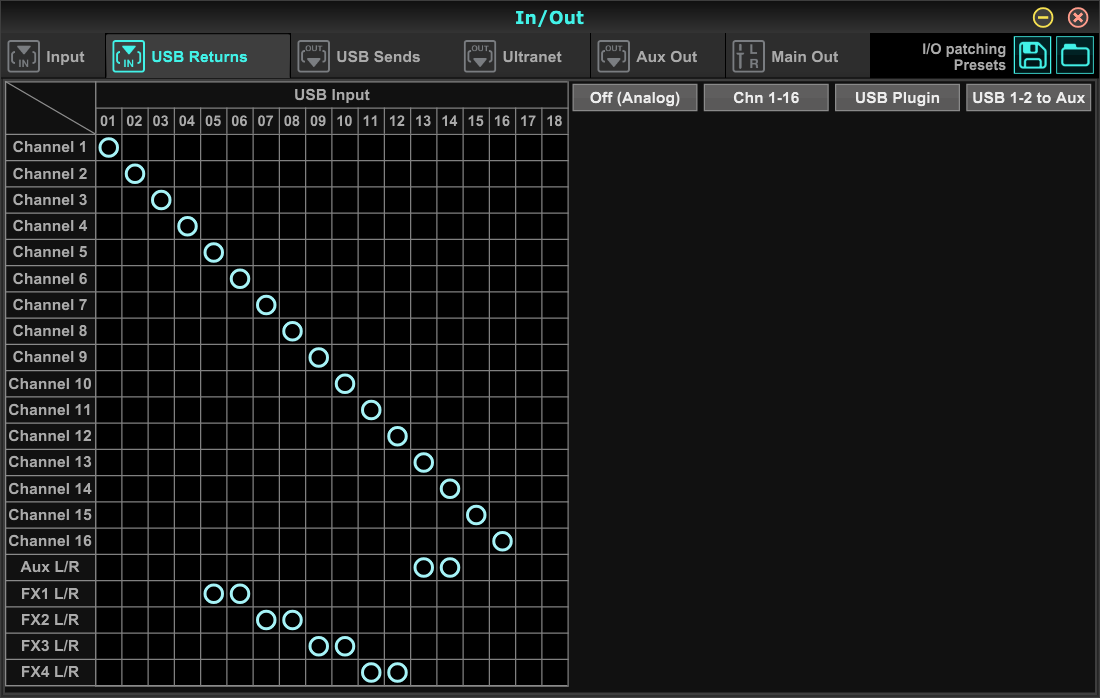Toggle Channel 16 patch on USB input 16
The image size is (1100, 698).
[502, 541]
